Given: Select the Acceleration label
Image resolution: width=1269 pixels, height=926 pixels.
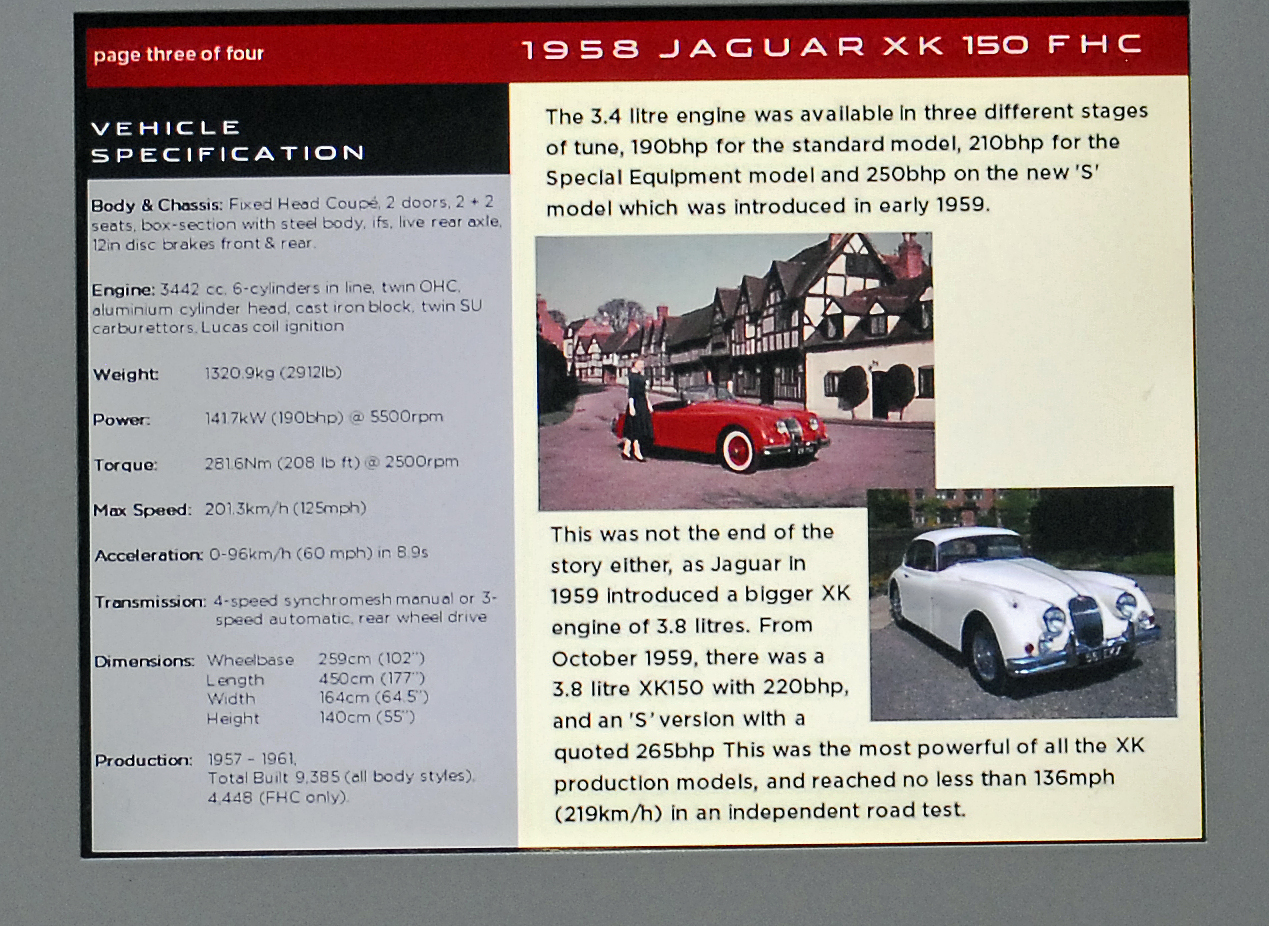Looking at the screenshot, I should [x=148, y=555].
